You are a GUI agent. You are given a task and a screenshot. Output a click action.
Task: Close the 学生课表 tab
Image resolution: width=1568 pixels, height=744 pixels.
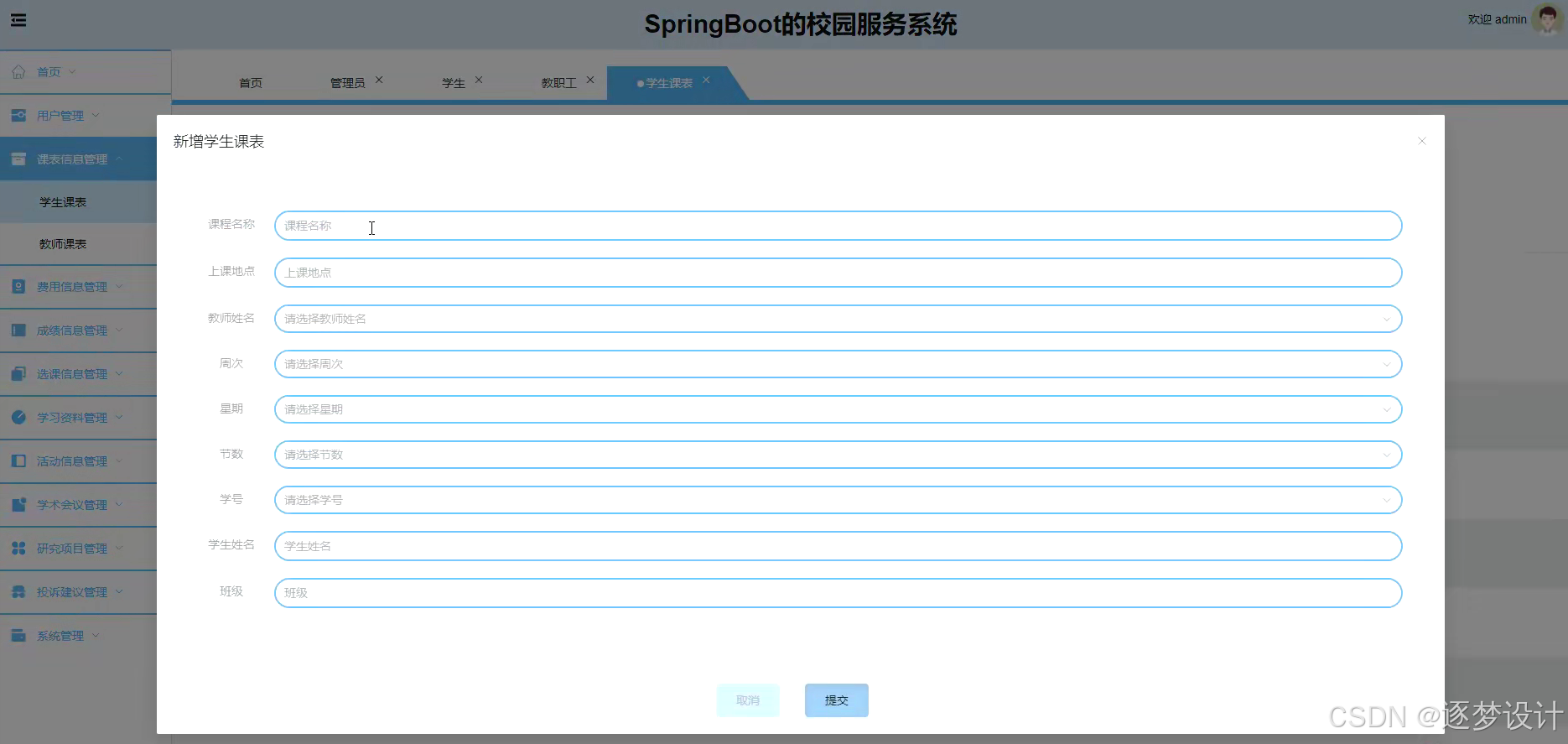[706, 80]
